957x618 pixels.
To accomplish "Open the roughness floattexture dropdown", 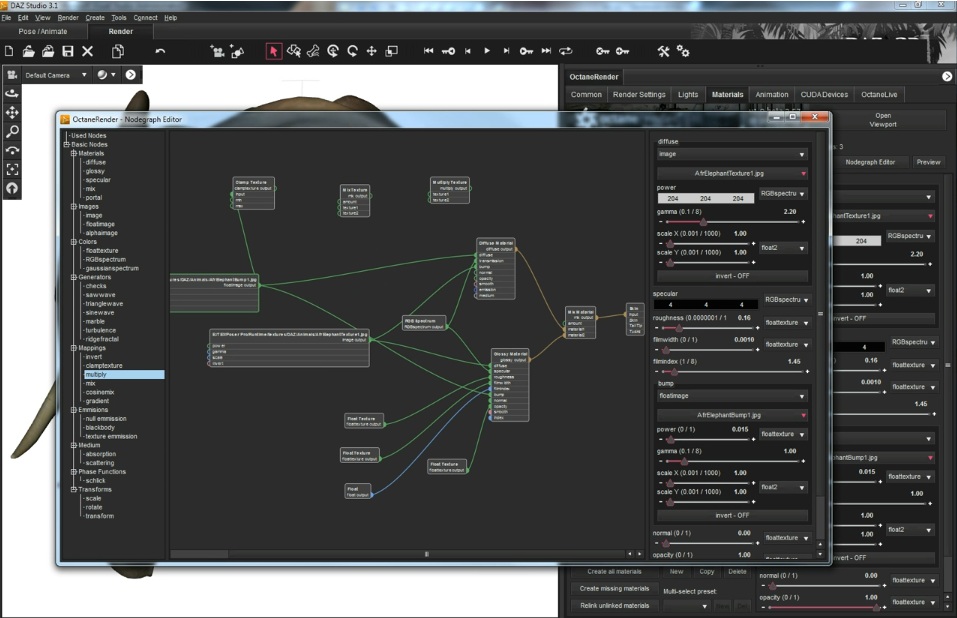I will (x=786, y=323).
